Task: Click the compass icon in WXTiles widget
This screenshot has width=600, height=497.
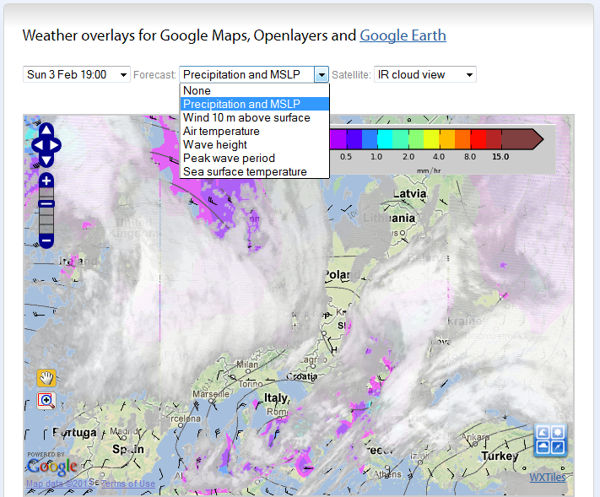Action: coord(558,447)
